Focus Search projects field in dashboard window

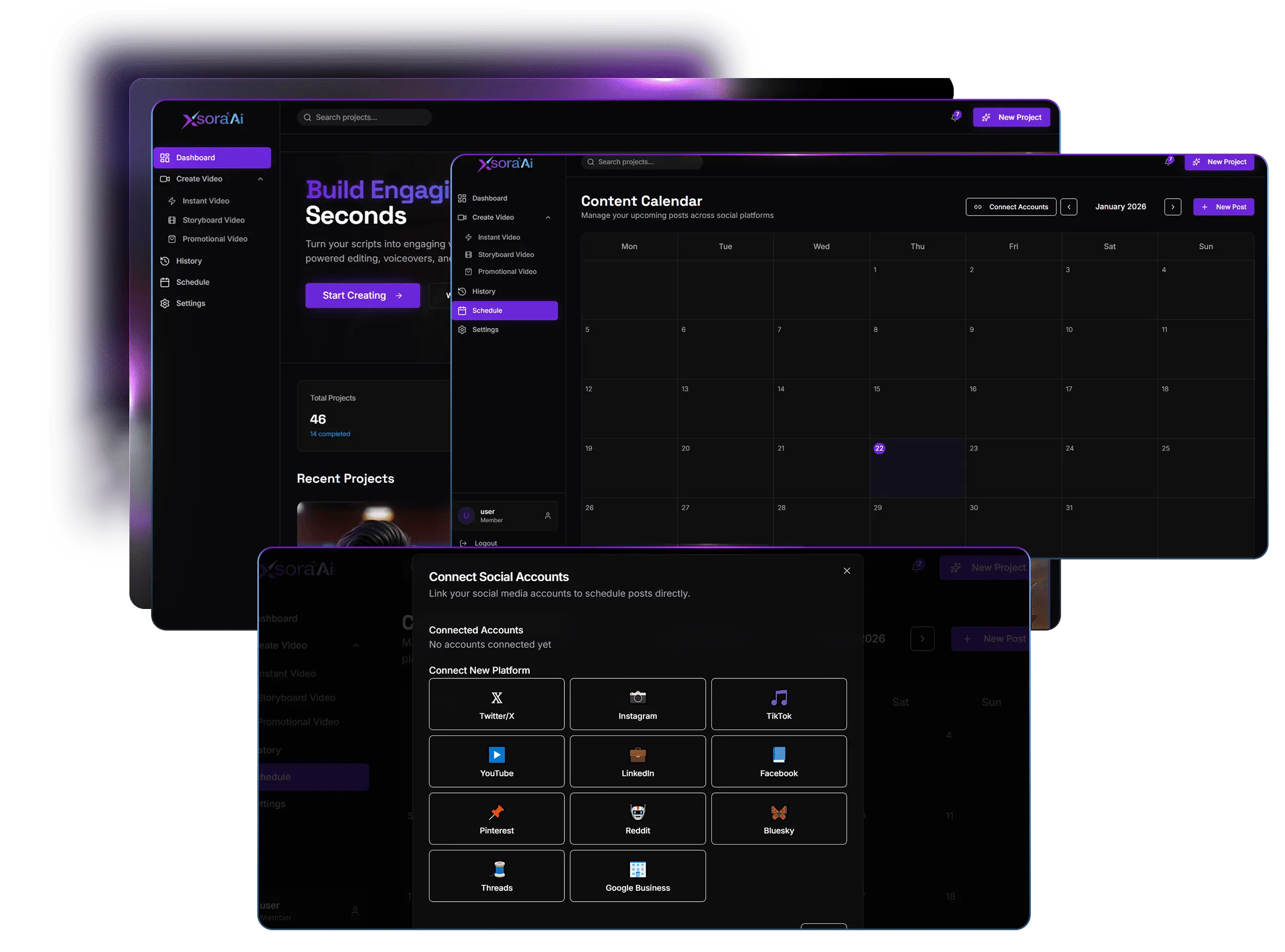point(364,117)
